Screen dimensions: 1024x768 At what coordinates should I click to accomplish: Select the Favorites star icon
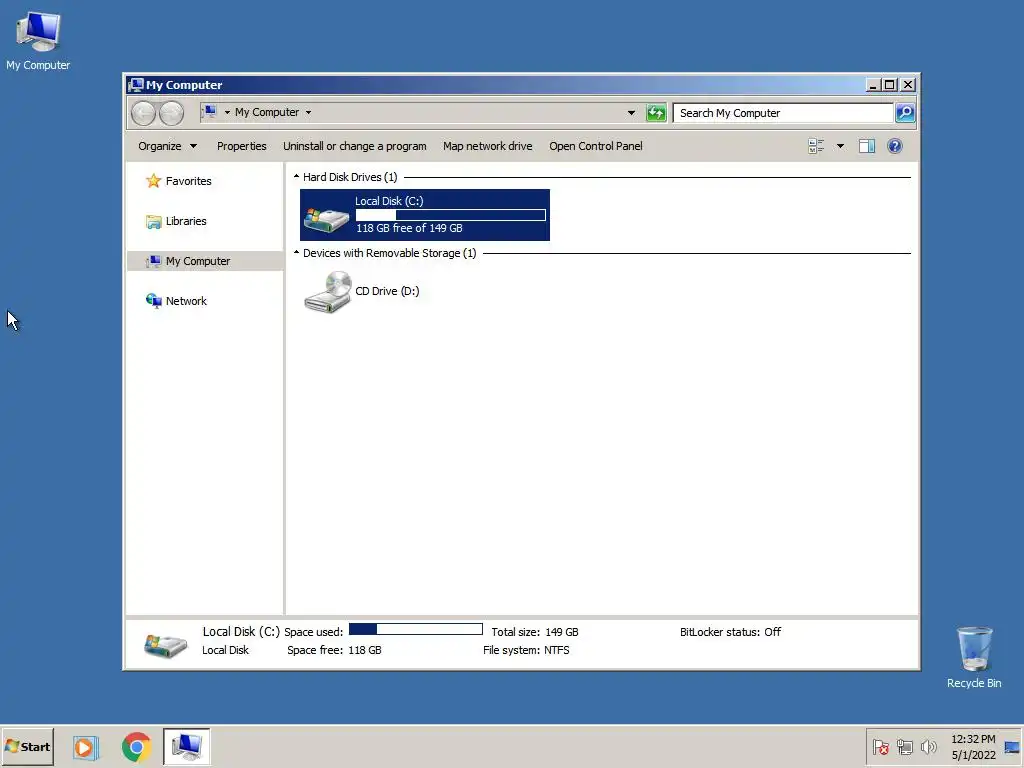click(x=153, y=181)
